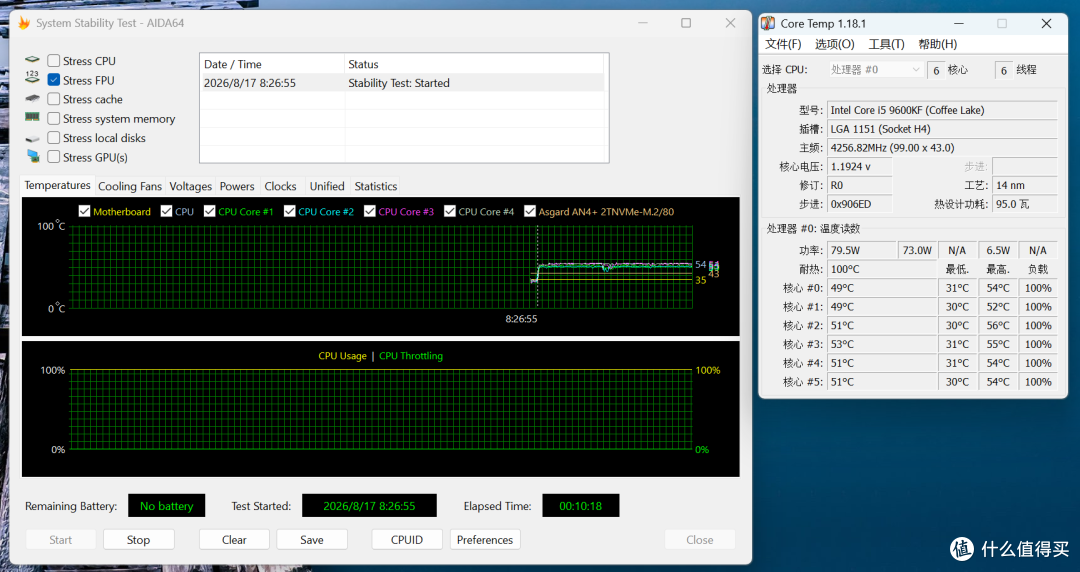The width and height of the screenshot is (1080, 572).
Task: Click the RAM module icon beside Stress system memory
Action: [32, 117]
